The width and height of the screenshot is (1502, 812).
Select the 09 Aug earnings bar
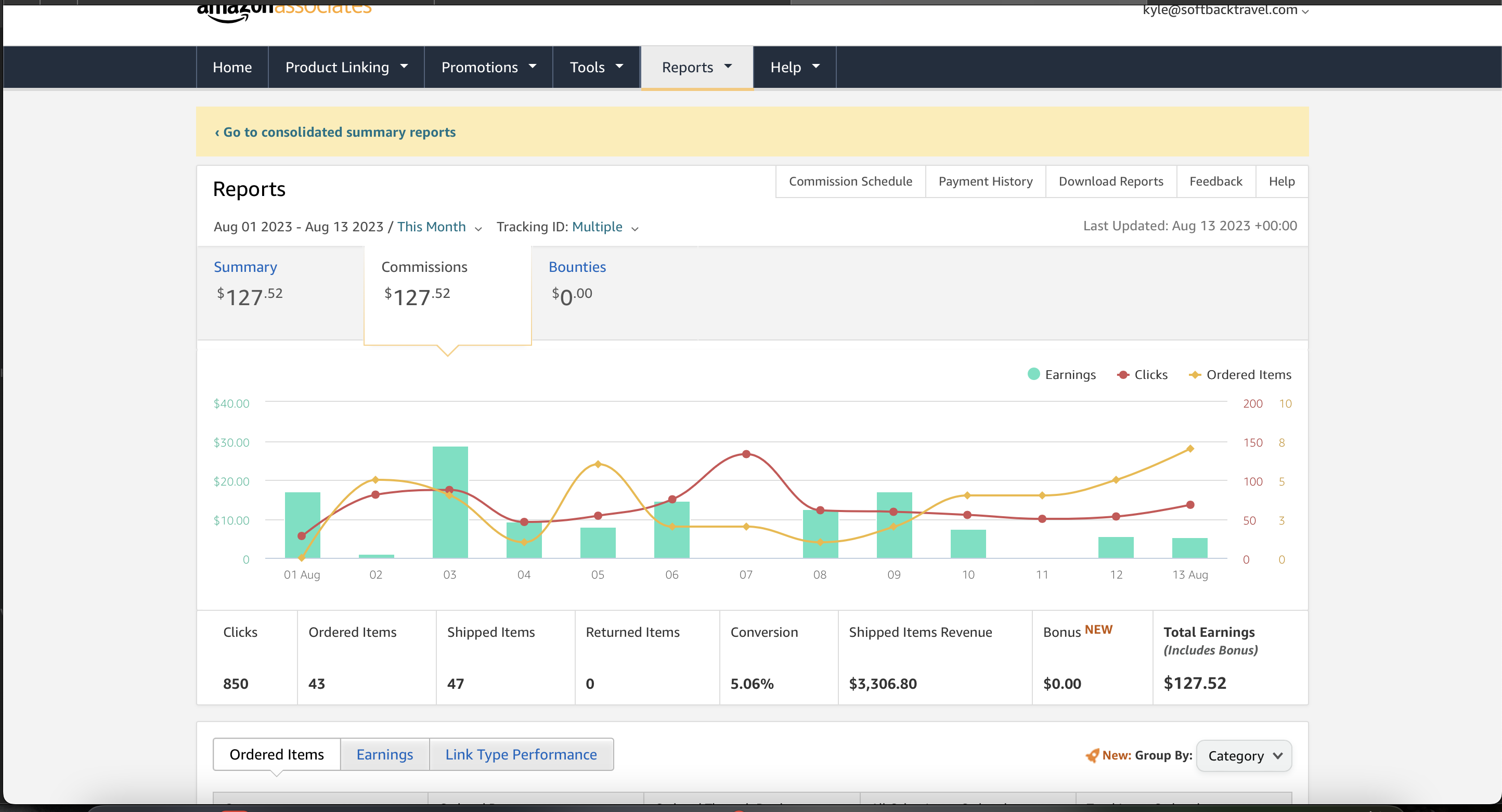pyautogui.click(x=894, y=525)
